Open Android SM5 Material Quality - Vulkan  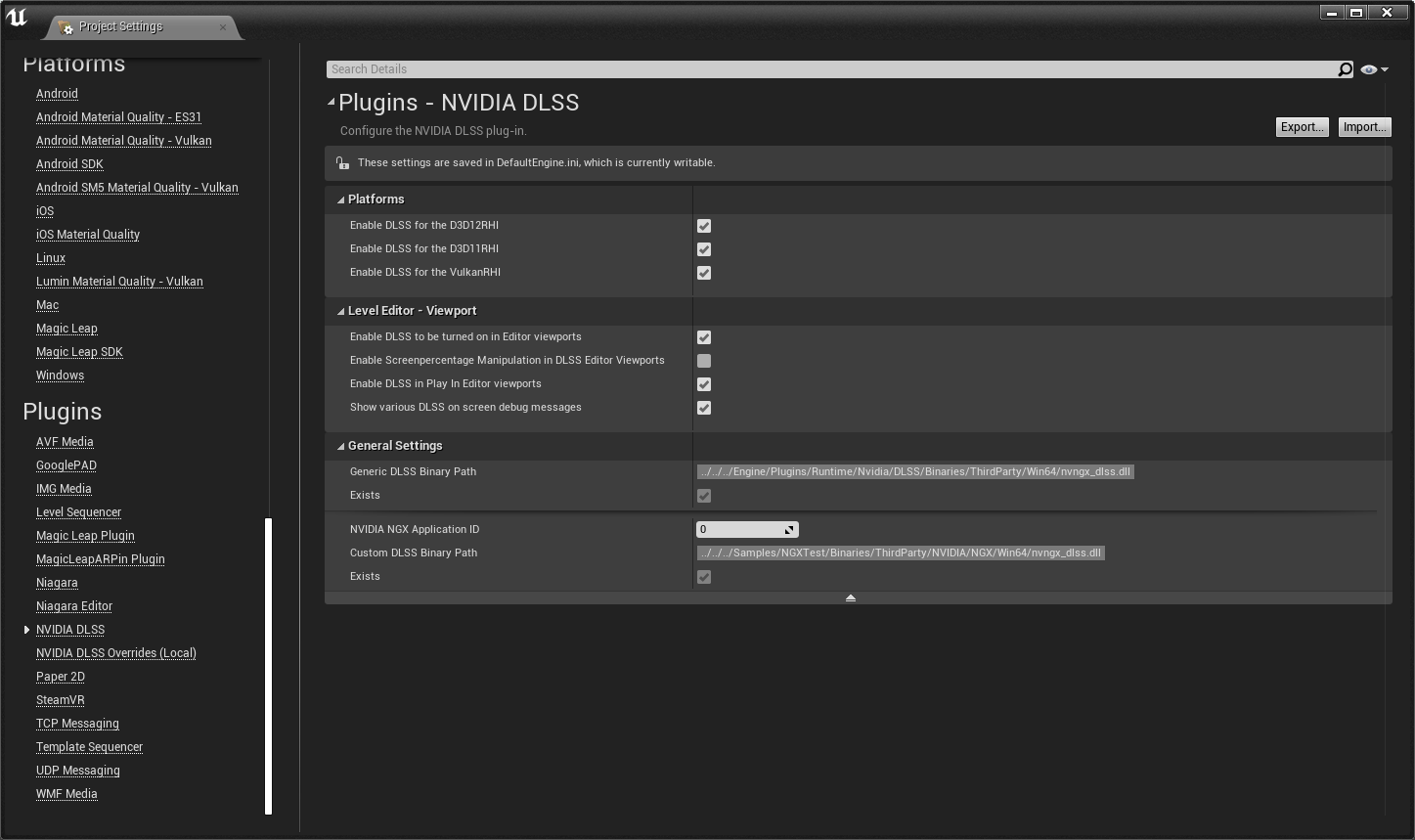[137, 188]
